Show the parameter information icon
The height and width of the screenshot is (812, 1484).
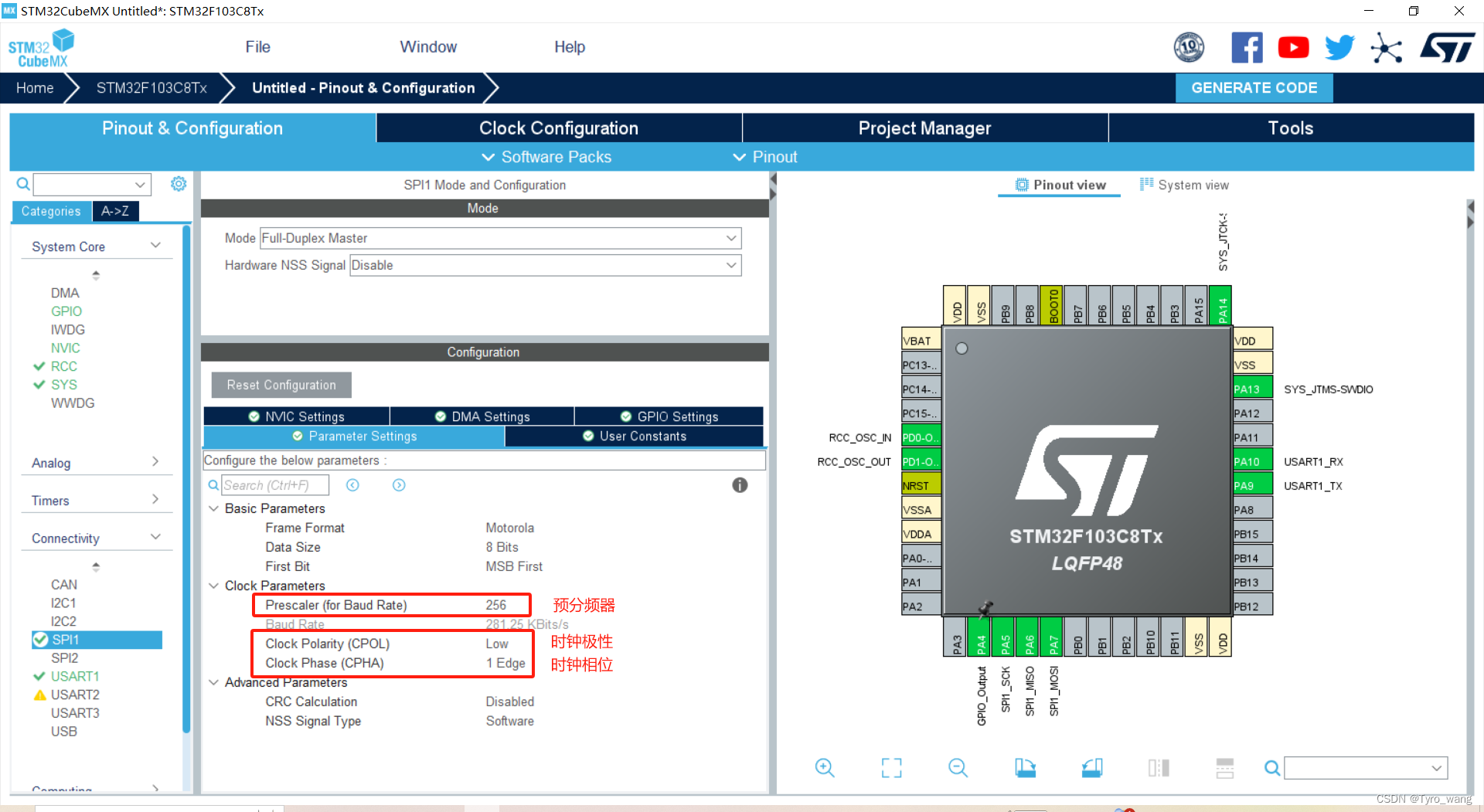click(x=740, y=485)
